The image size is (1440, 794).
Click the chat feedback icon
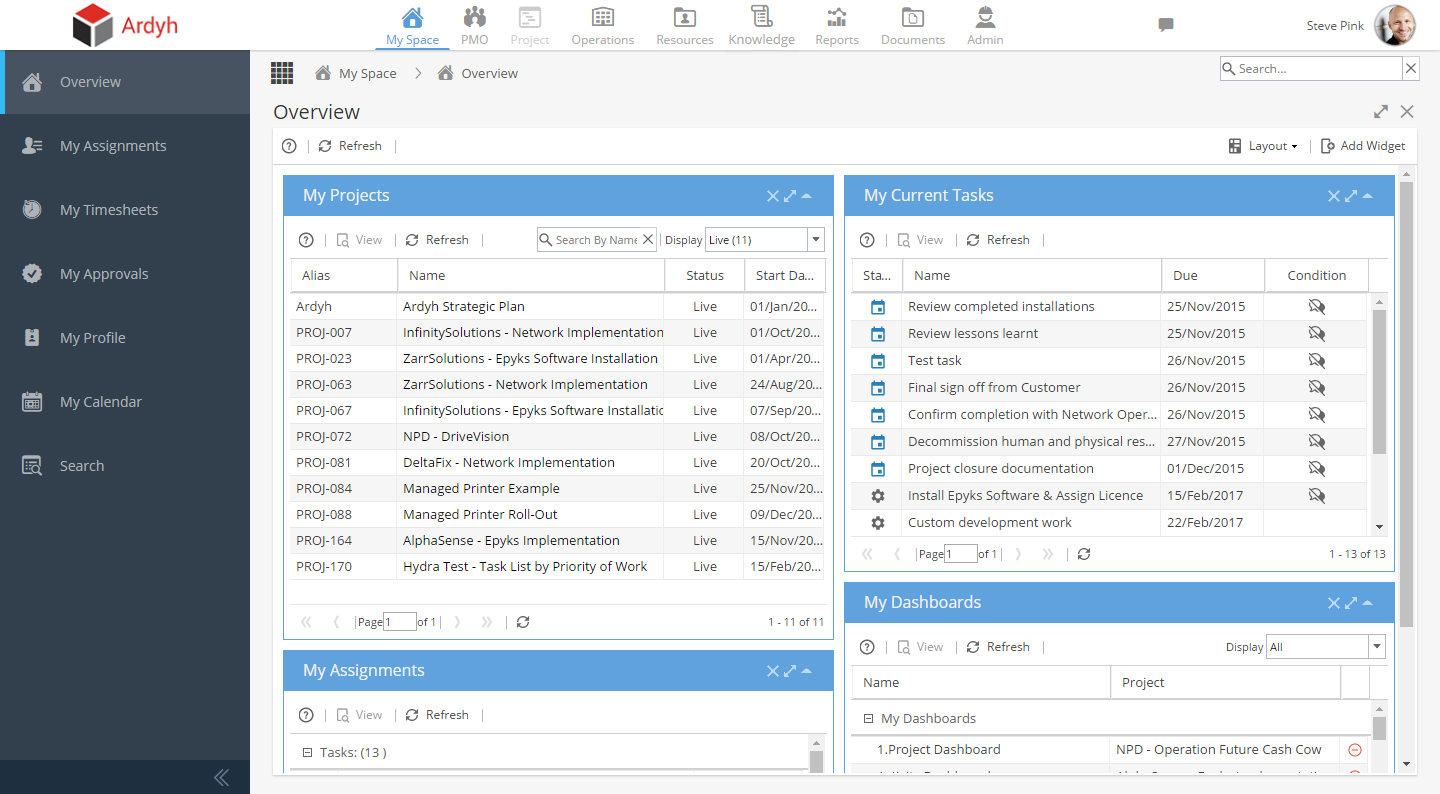click(1165, 26)
